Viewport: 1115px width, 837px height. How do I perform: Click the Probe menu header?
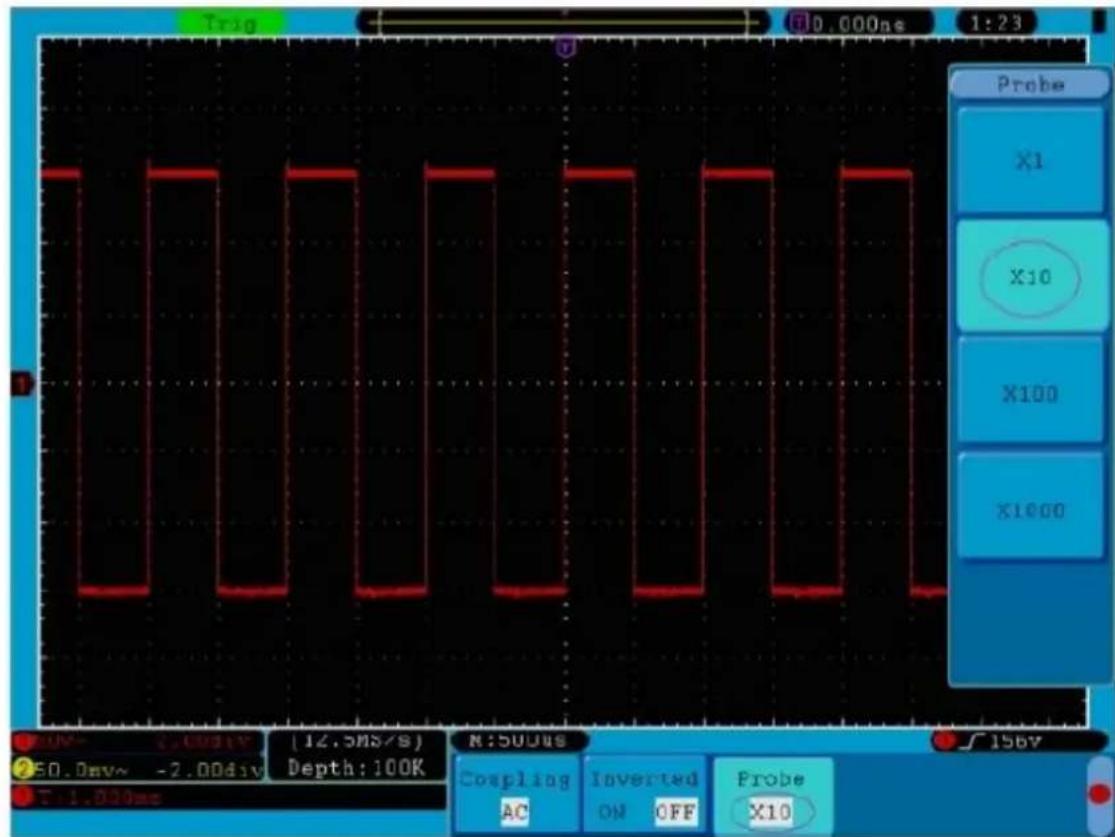click(1030, 85)
